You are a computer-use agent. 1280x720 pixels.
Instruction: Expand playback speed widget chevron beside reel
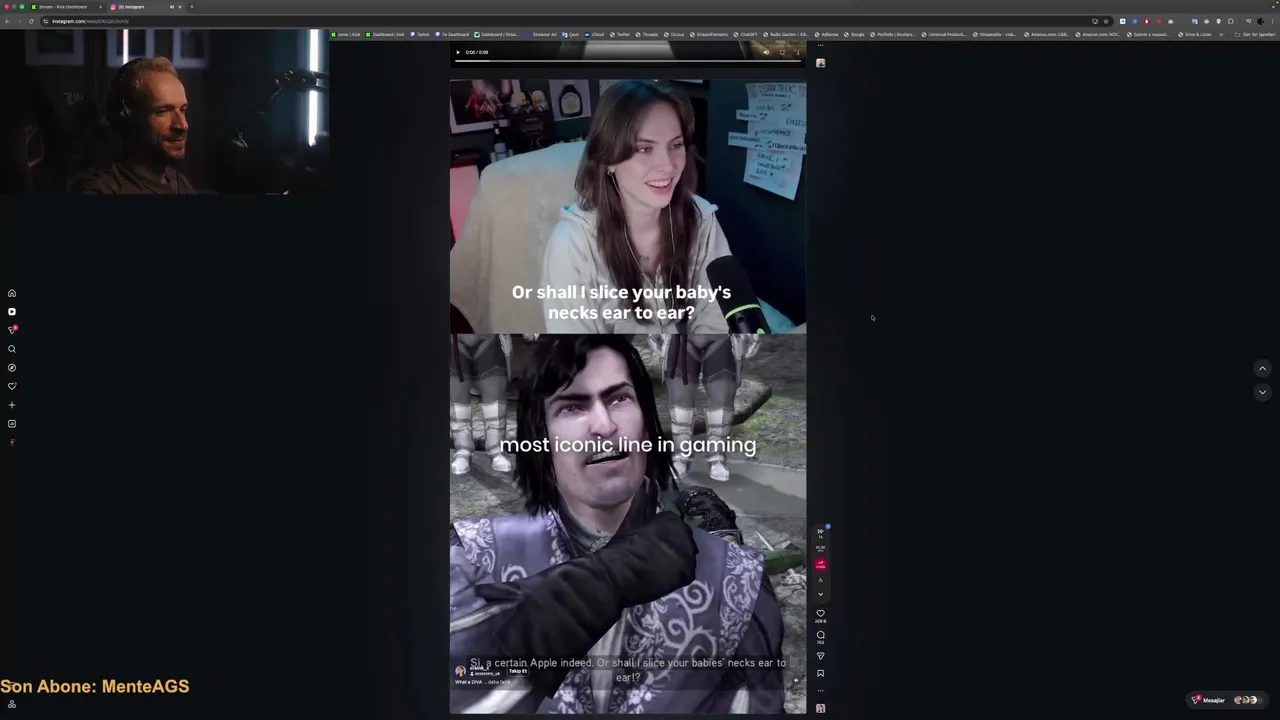[x=820, y=594]
